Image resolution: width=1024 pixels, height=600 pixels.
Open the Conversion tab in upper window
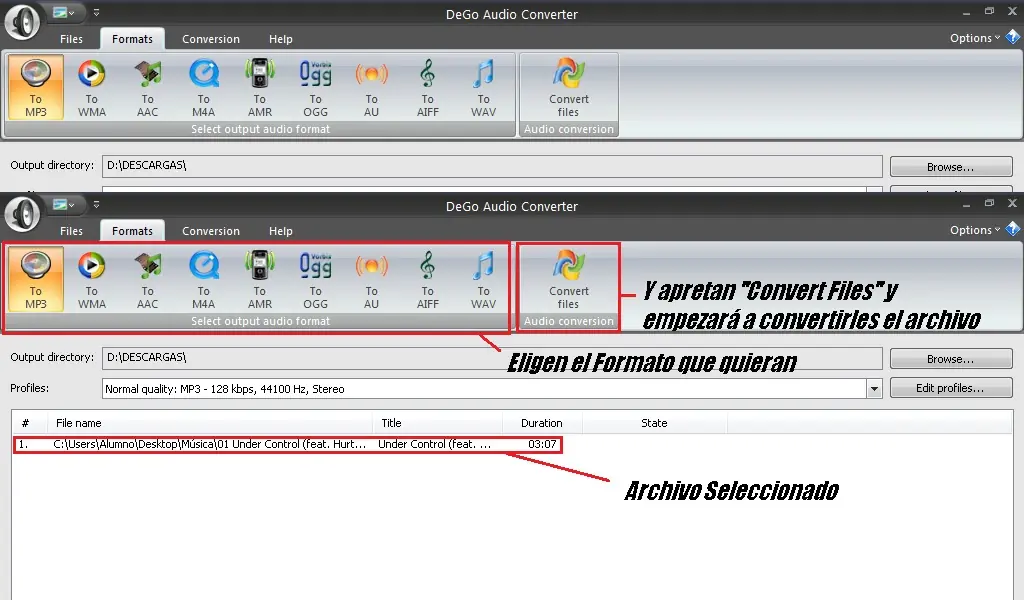pyautogui.click(x=211, y=39)
